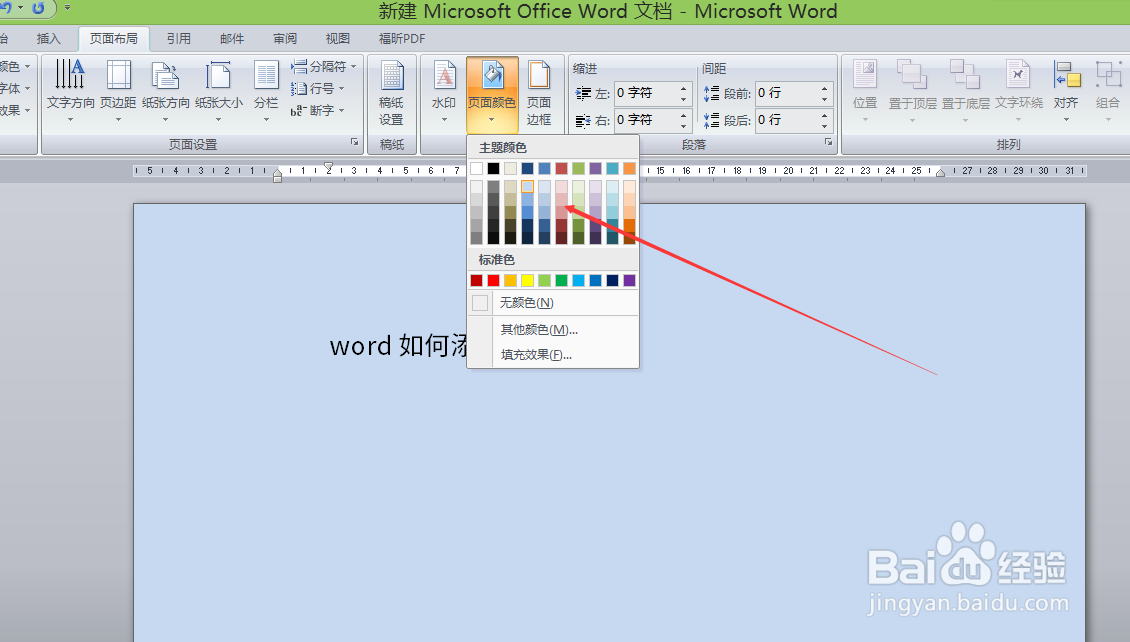The image size is (1130, 642).
Task: Open the customize quick access toolbar dropdown
Action: click(x=68, y=8)
